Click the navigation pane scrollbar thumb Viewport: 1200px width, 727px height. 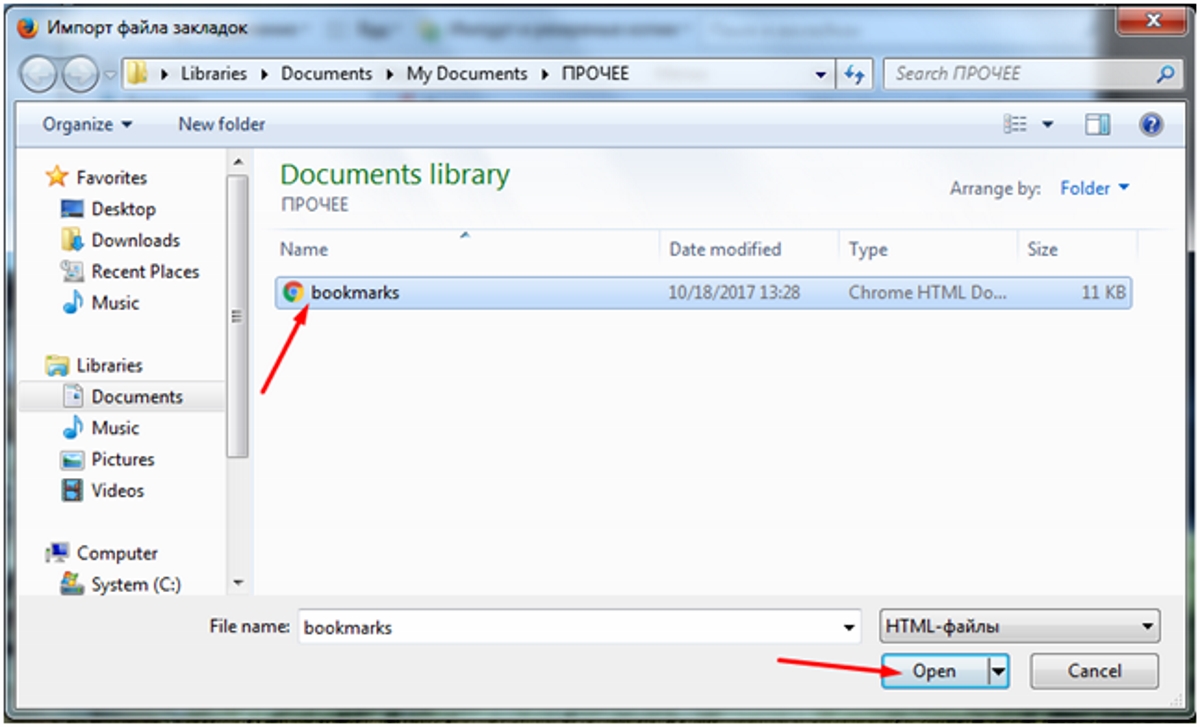(x=238, y=315)
